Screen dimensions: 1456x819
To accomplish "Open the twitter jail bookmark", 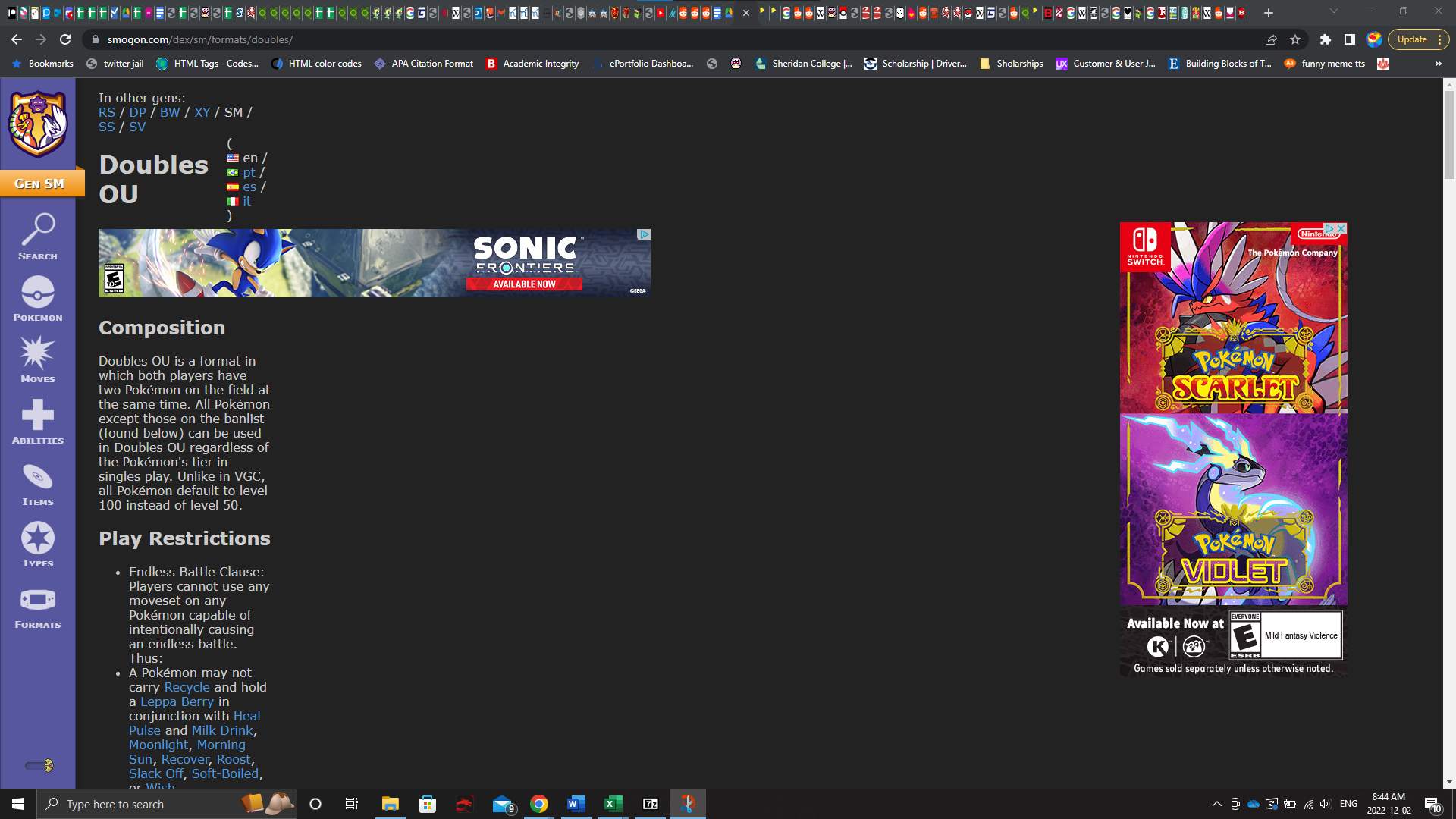I will pyautogui.click(x=115, y=64).
